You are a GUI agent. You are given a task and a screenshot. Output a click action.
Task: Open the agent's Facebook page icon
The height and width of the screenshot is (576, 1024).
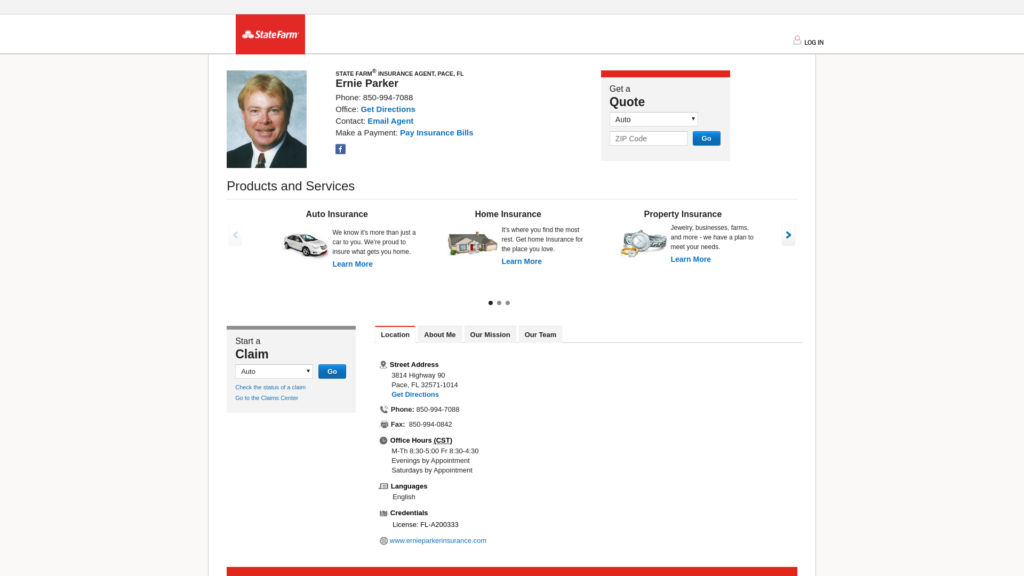(340, 149)
